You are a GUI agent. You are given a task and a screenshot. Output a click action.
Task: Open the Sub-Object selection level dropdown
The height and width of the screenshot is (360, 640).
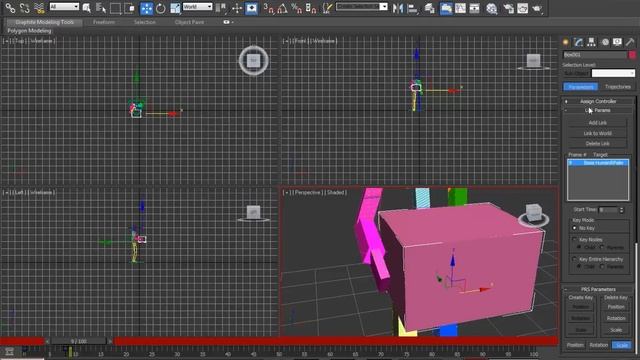(613, 73)
